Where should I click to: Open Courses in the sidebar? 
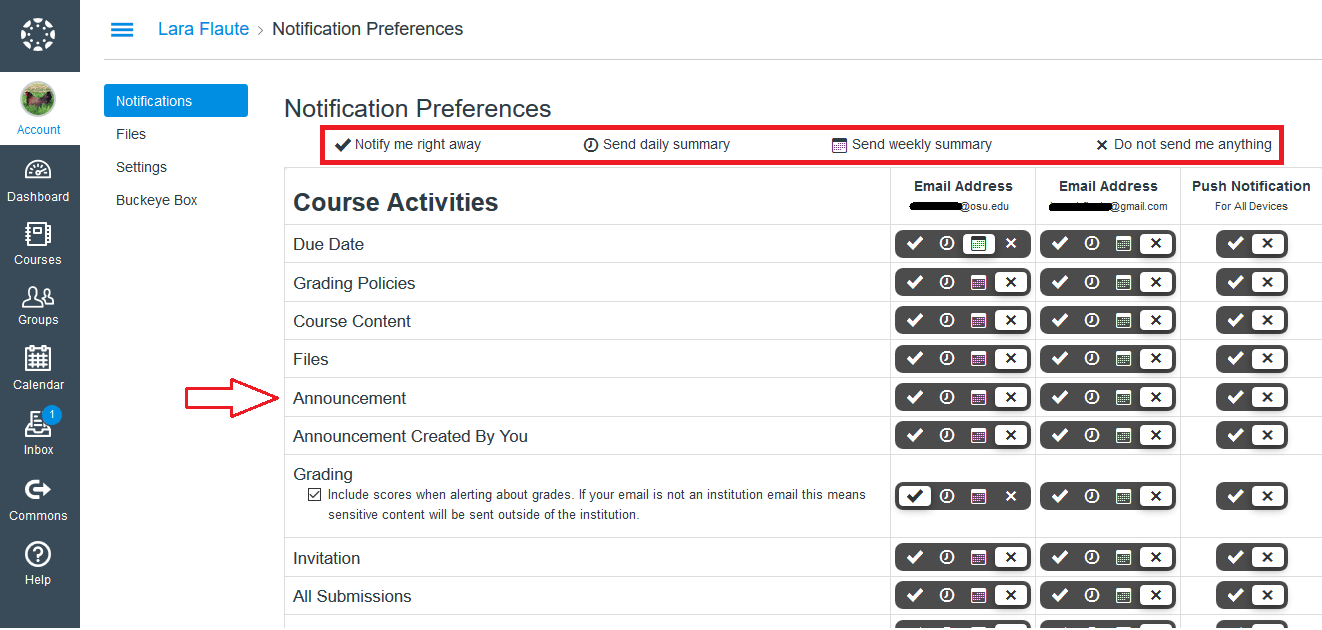click(x=38, y=244)
